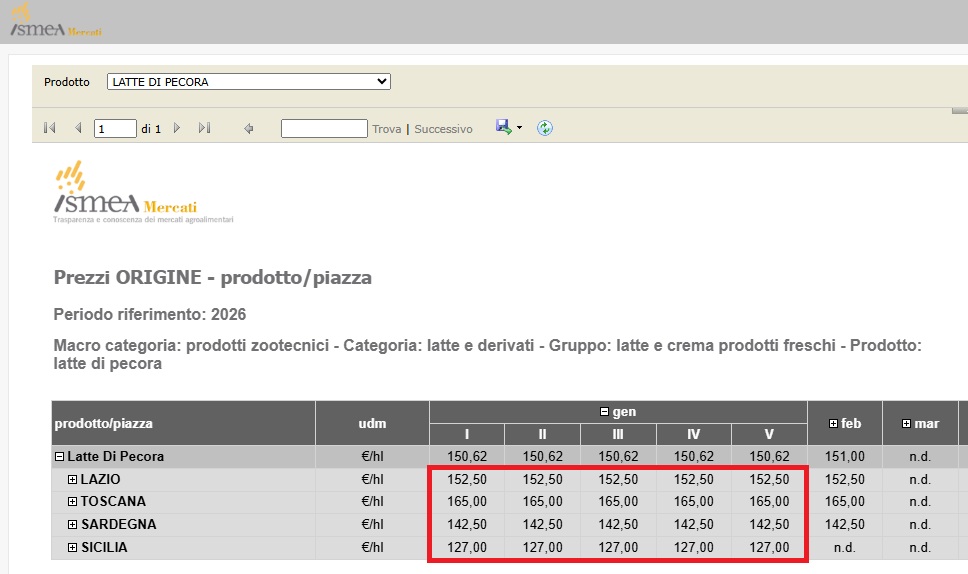Collapse the gen month column
Viewport: 968px width, 574px height.
604,412
